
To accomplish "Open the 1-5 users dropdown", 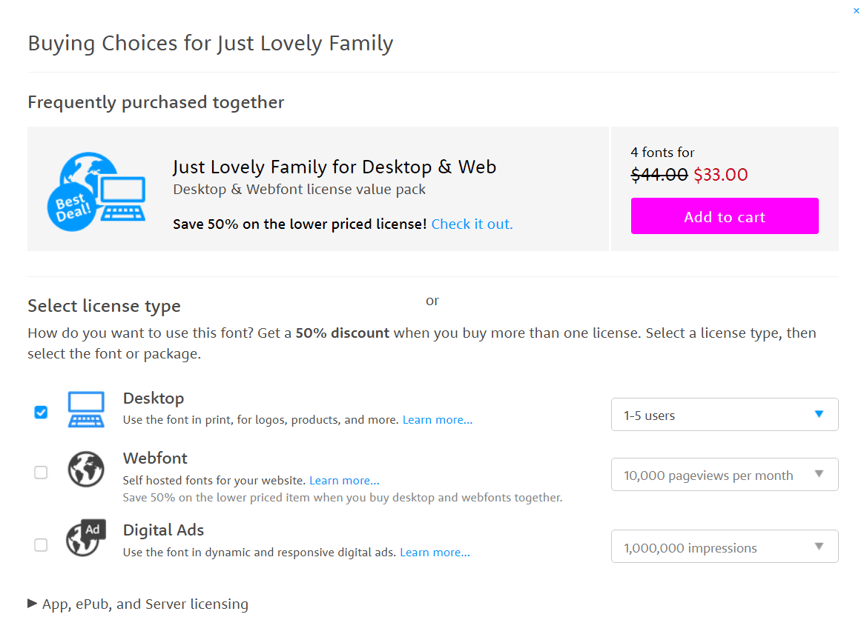I will point(724,415).
